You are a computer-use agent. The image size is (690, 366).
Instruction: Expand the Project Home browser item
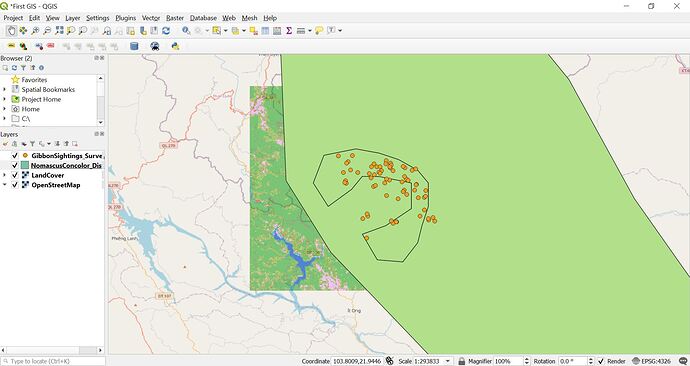pos(5,99)
